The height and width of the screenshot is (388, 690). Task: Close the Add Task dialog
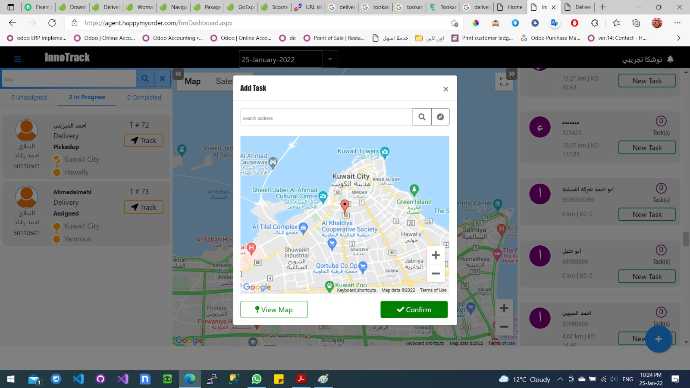pyautogui.click(x=445, y=89)
